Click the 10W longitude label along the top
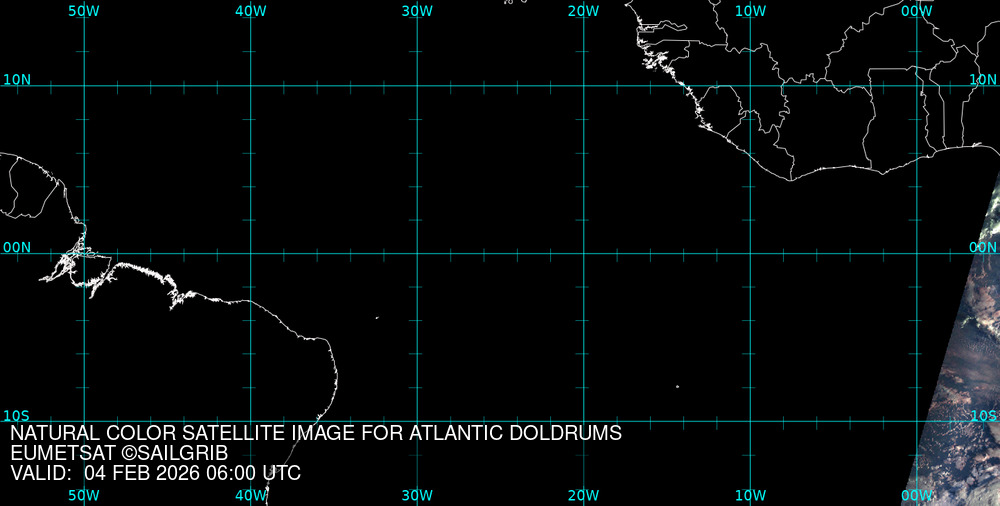Screen dimensions: 1000x506 (750, 11)
